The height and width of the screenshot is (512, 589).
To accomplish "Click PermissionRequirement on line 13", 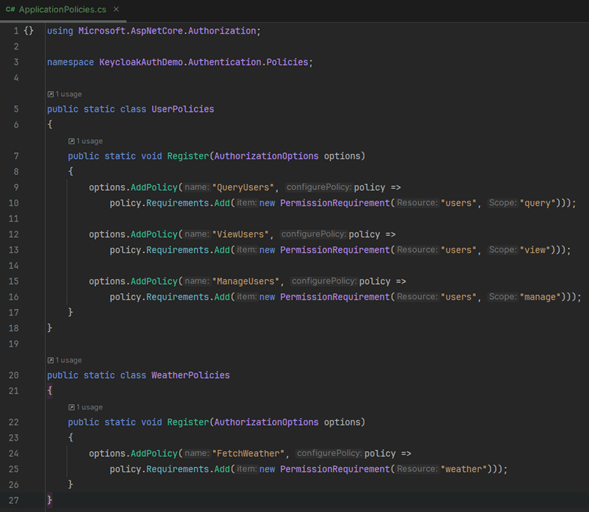I will [x=335, y=250].
